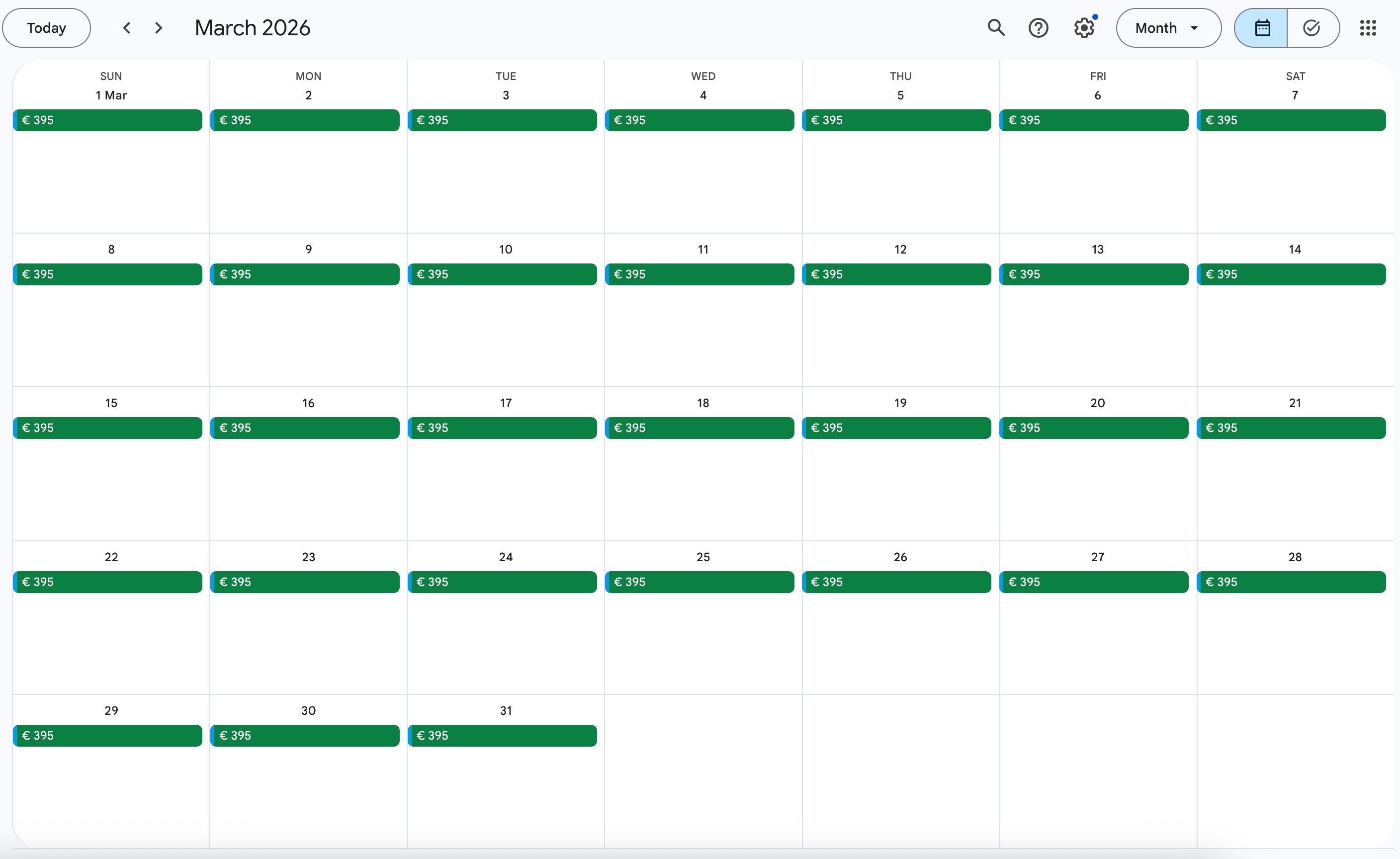Open the Month view dropdown

[1168, 28]
